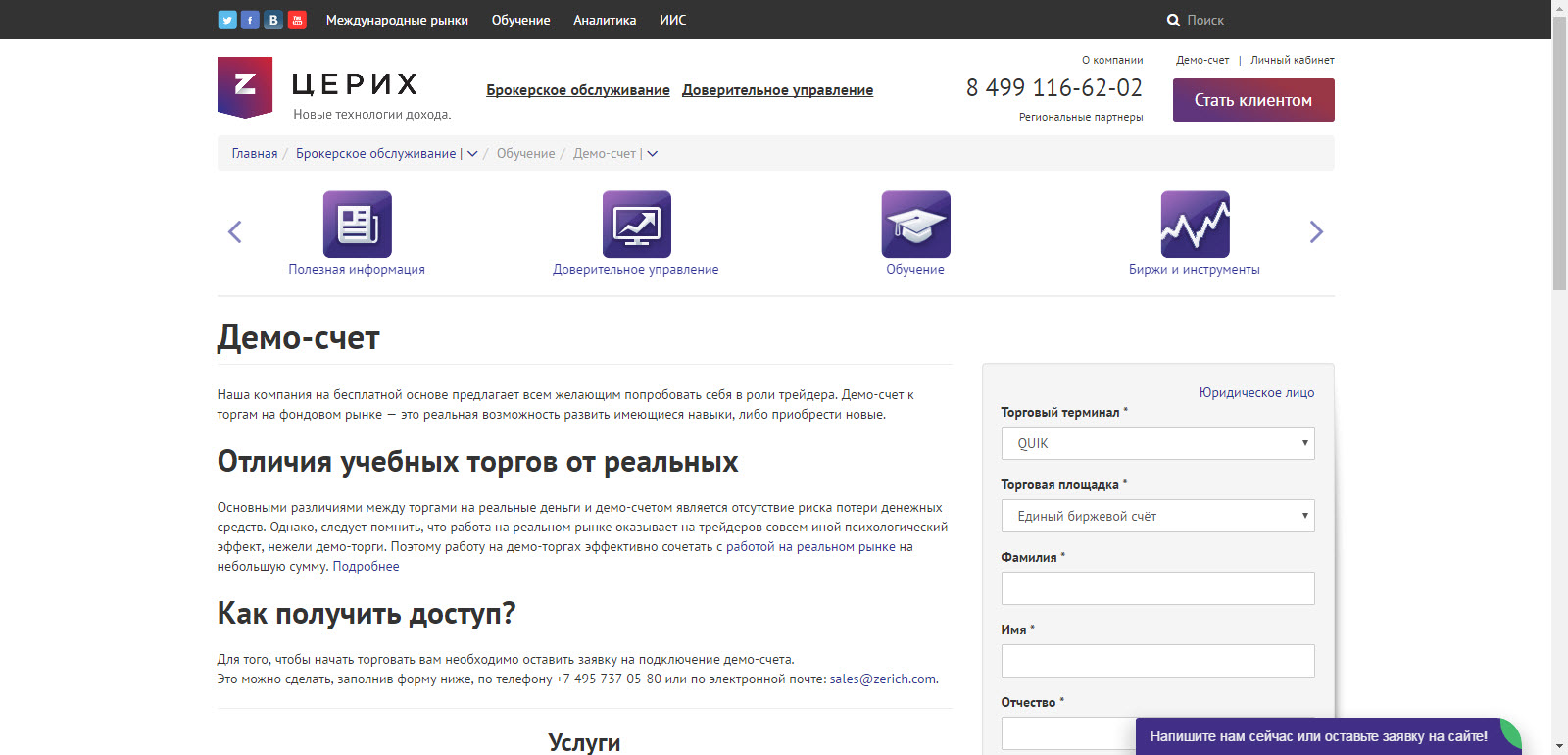Click the Обучение graduation cap icon
The image size is (1568, 755).
[x=916, y=225]
